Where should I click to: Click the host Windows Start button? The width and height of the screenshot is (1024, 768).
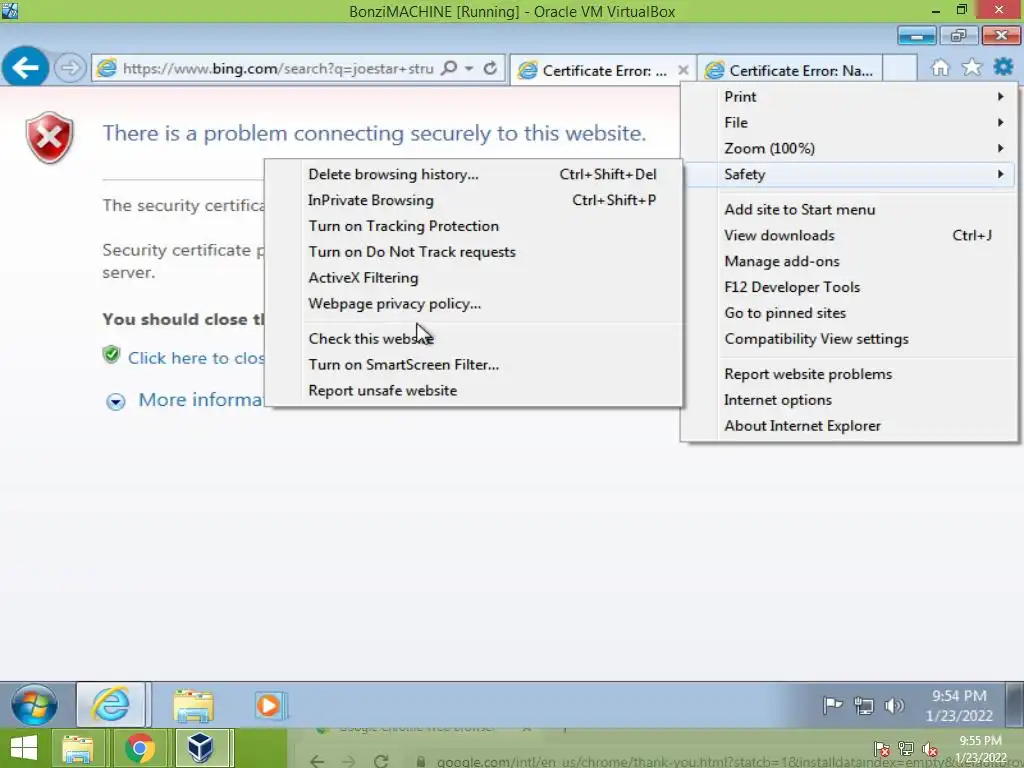coord(24,748)
